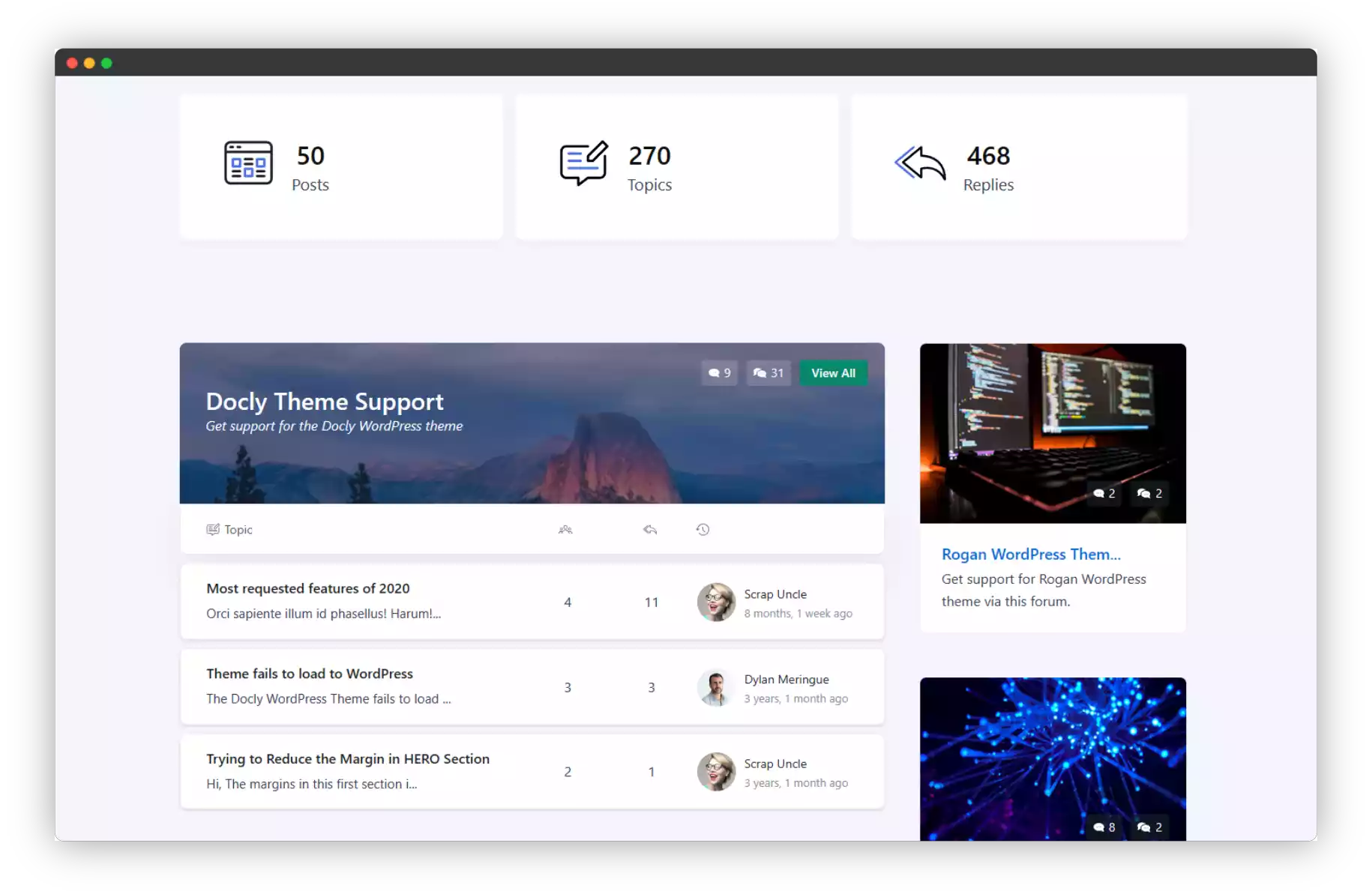The width and height of the screenshot is (1372, 894).
Task: Open topic Theme fails to load to WordPress
Action: 310,674
